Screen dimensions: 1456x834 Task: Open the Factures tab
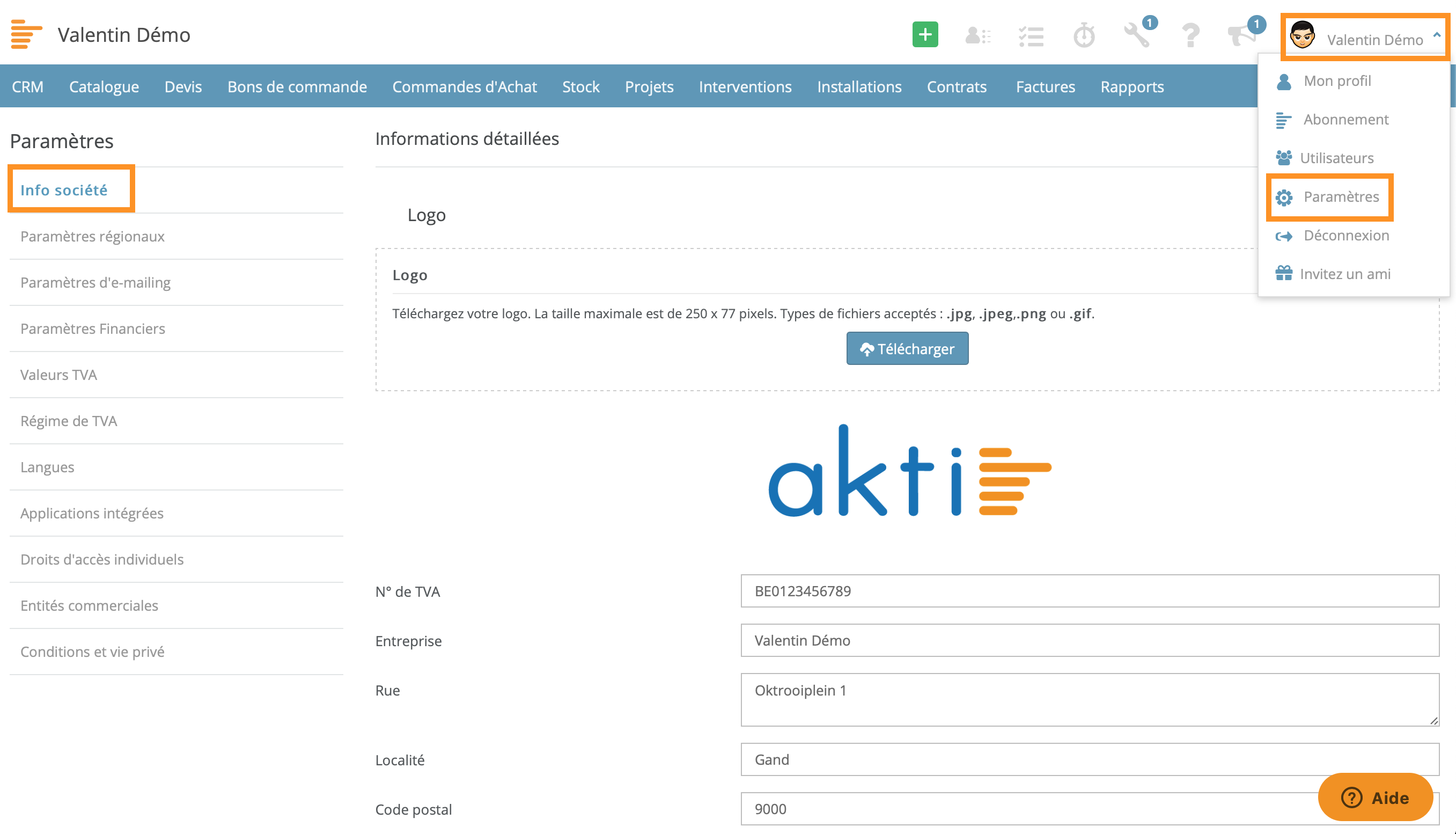(x=1046, y=86)
